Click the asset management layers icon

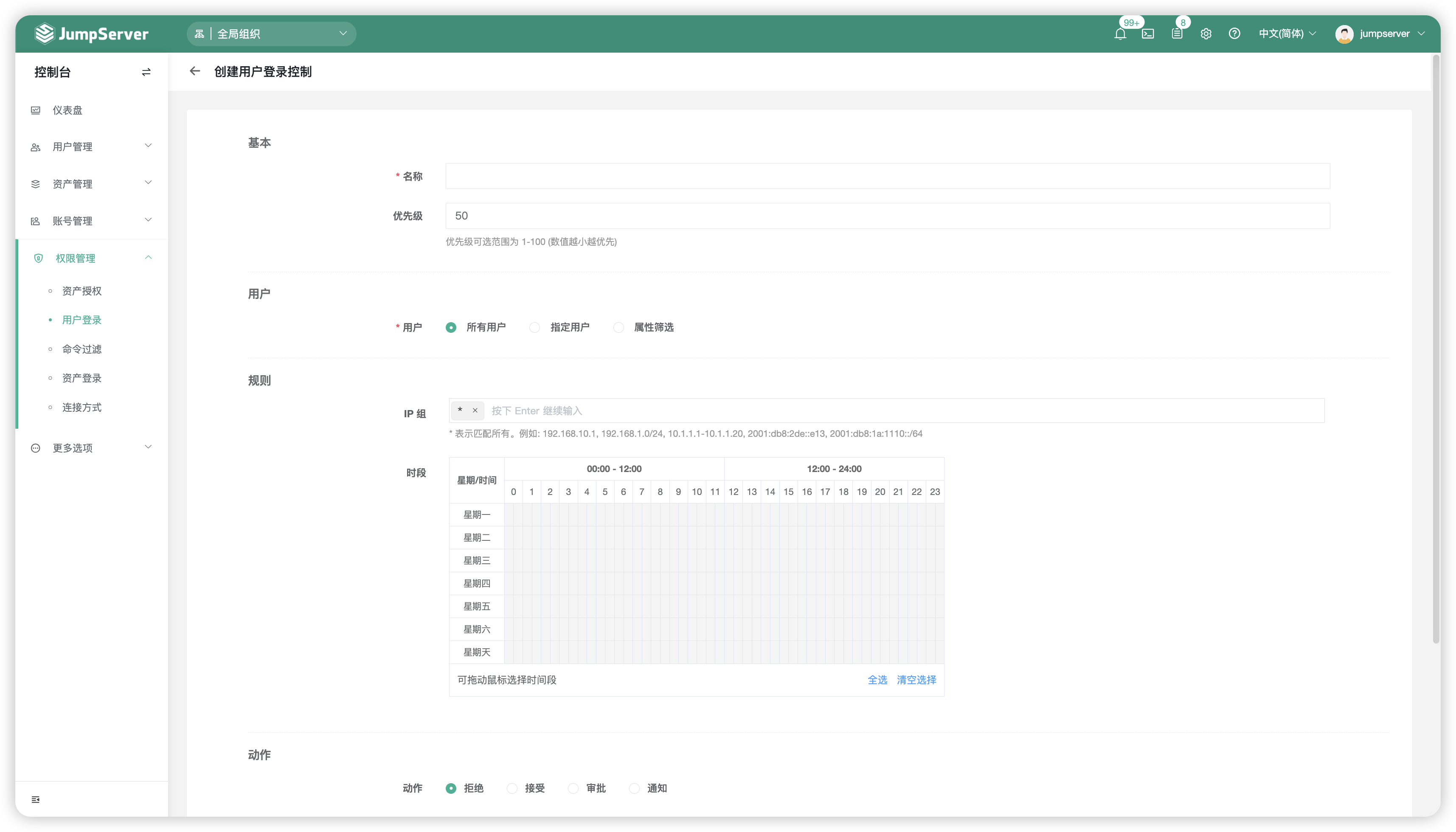click(35, 184)
